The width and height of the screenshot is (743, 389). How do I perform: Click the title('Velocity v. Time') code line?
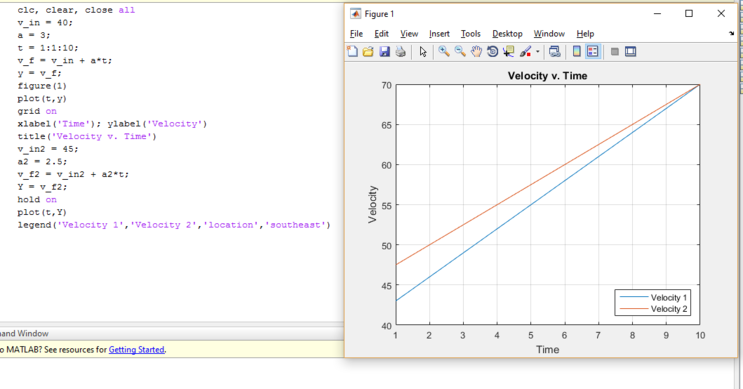(x=87, y=136)
